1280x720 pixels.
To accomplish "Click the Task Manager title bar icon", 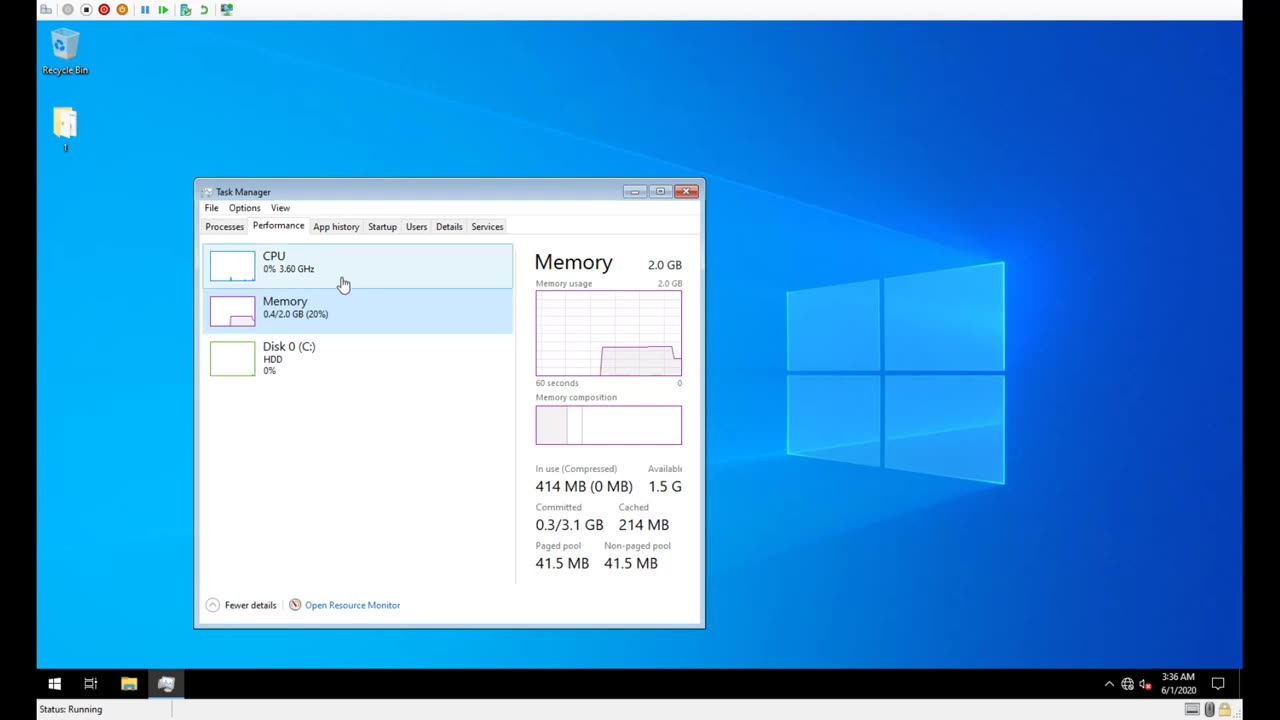I will [206, 192].
